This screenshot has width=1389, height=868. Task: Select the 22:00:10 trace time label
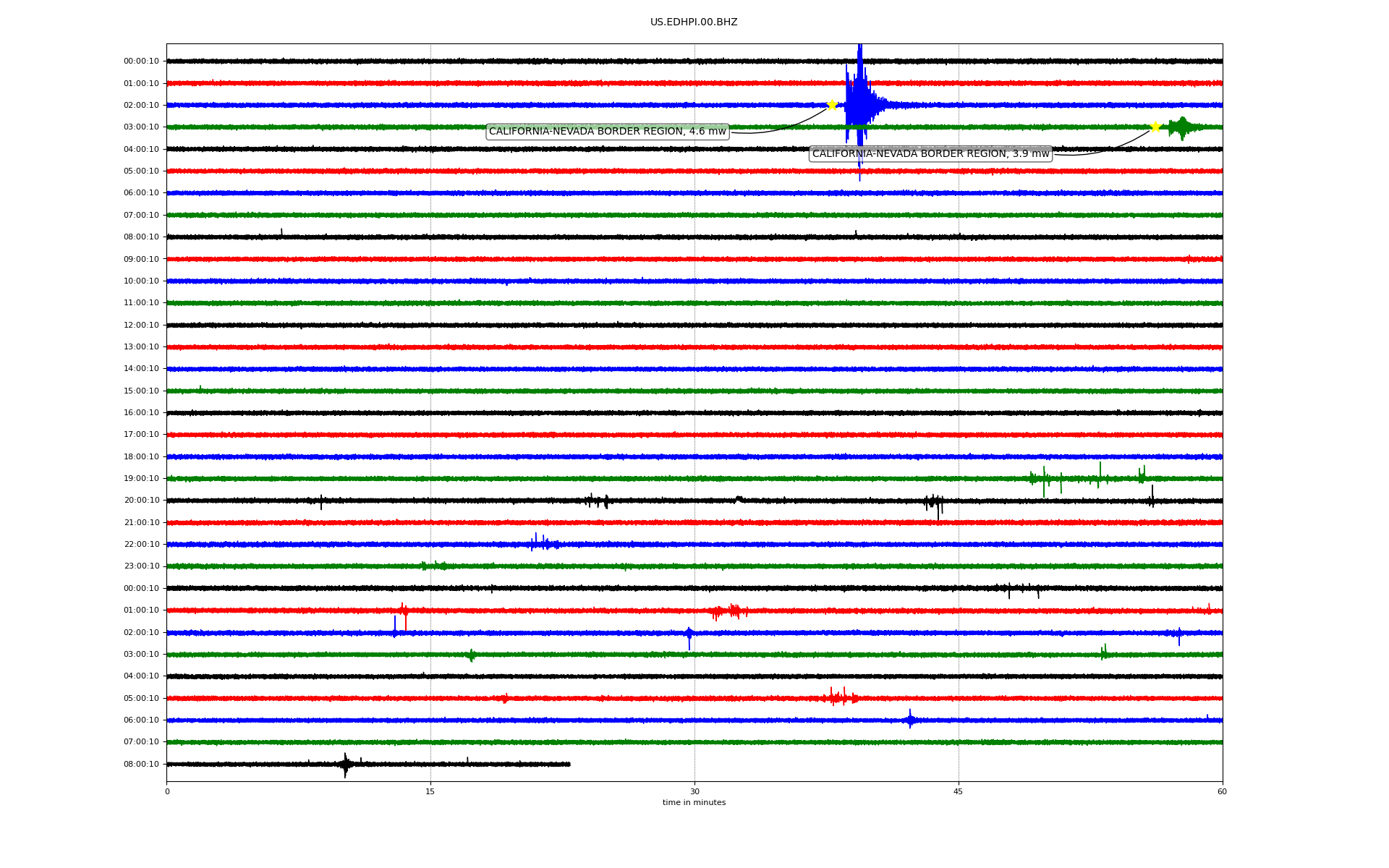(141, 545)
